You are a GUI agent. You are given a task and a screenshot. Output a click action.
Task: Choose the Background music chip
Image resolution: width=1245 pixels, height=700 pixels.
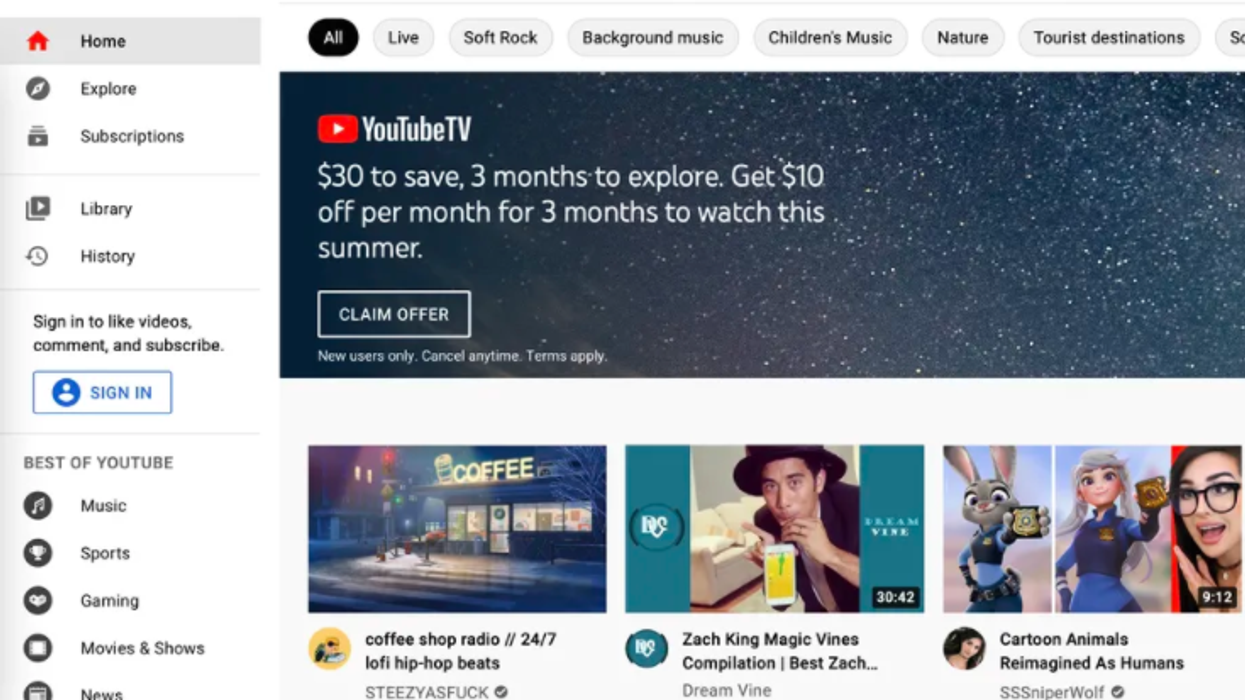pos(652,38)
